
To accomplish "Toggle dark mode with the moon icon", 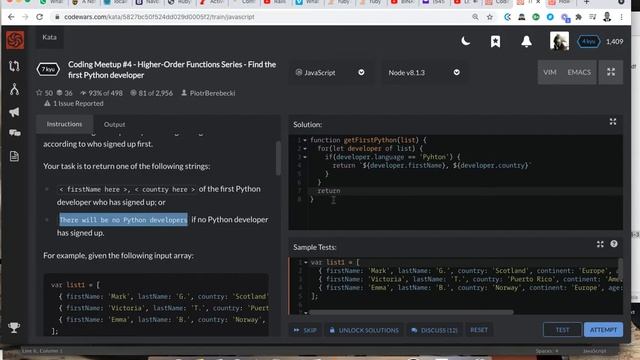I will point(465,41).
